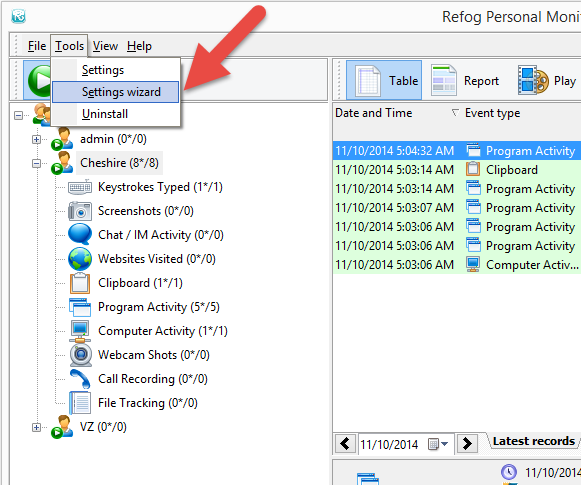Click the Play slideshow film icon
Viewport: 581px width, 485px height.
533,80
